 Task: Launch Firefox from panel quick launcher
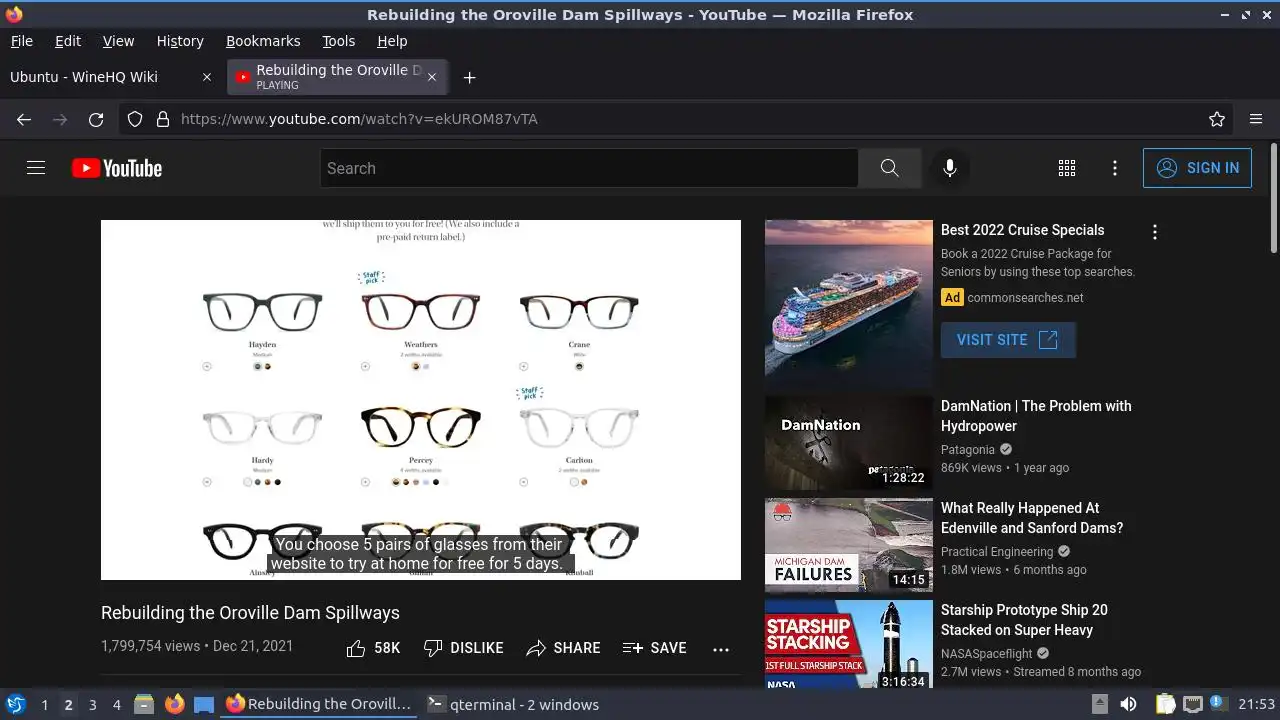pos(174,704)
